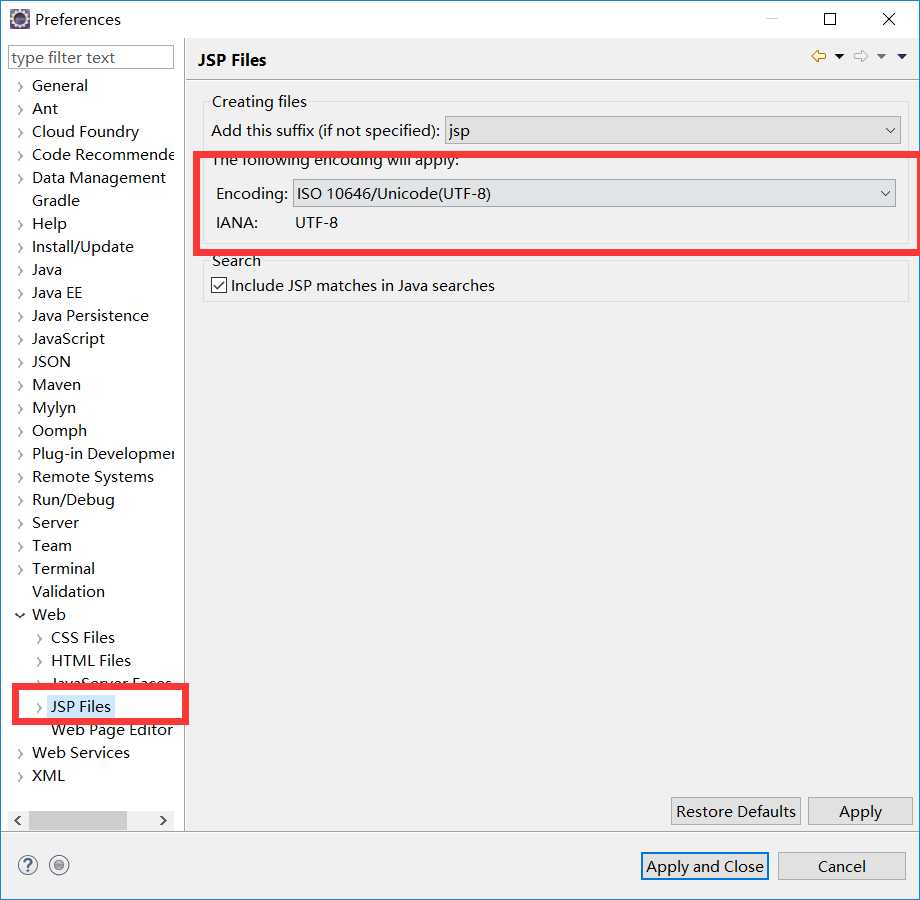Click the tree scroll left arrow
This screenshot has width=920, height=900.
point(18,820)
